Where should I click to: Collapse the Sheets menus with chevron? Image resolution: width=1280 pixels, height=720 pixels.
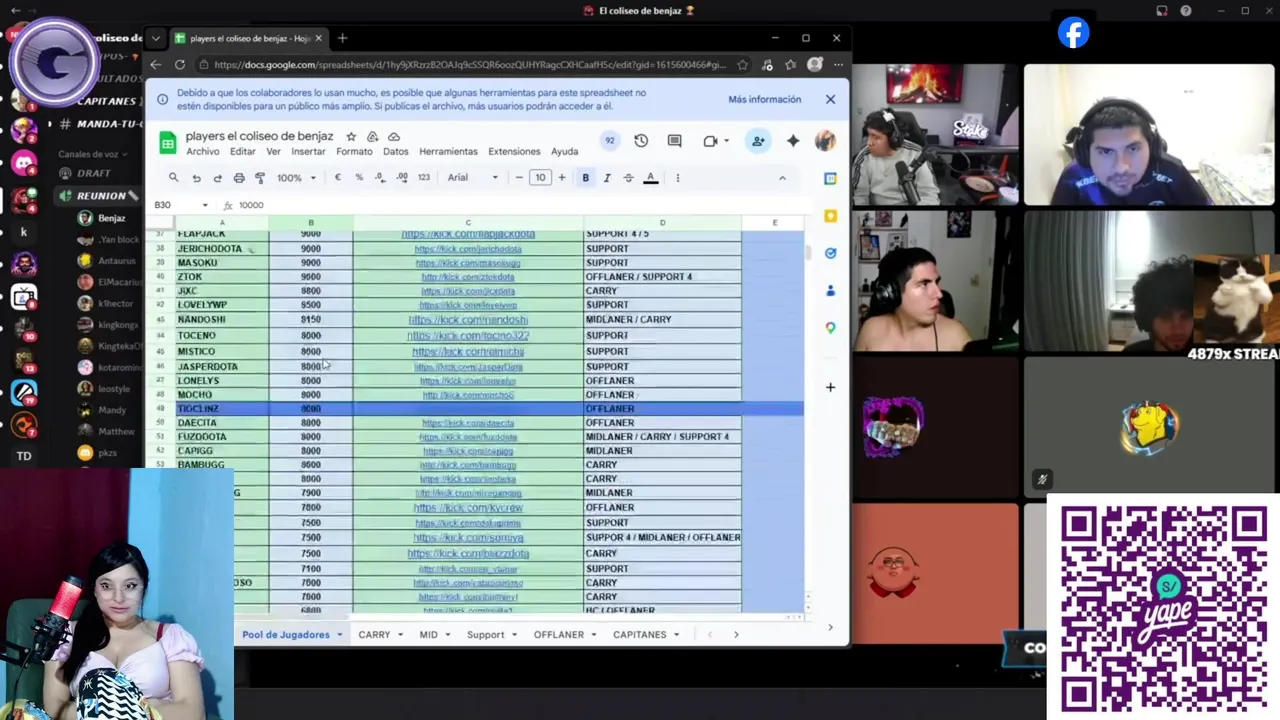click(782, 178)
